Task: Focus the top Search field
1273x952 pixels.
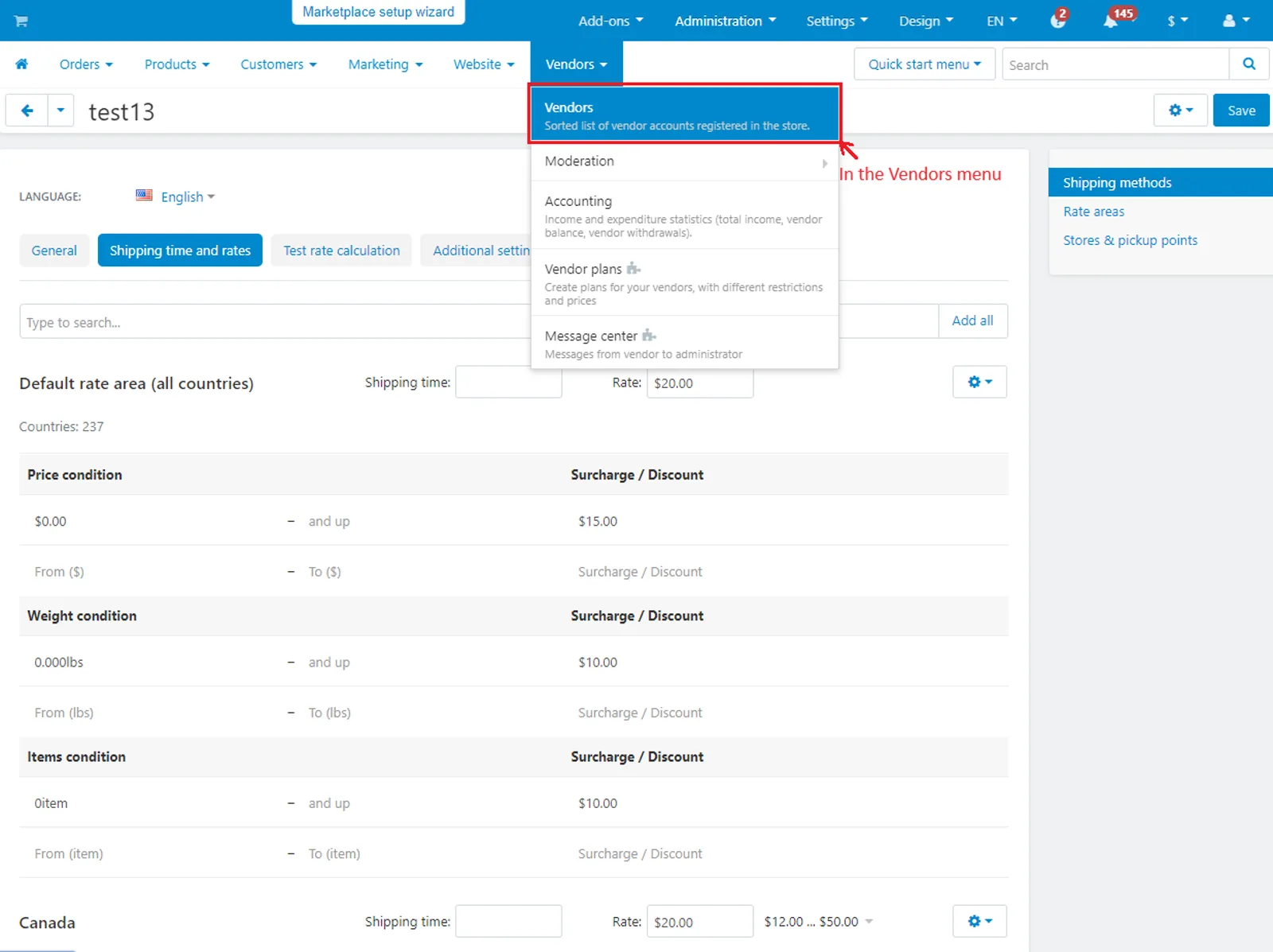Action: 1115,64
